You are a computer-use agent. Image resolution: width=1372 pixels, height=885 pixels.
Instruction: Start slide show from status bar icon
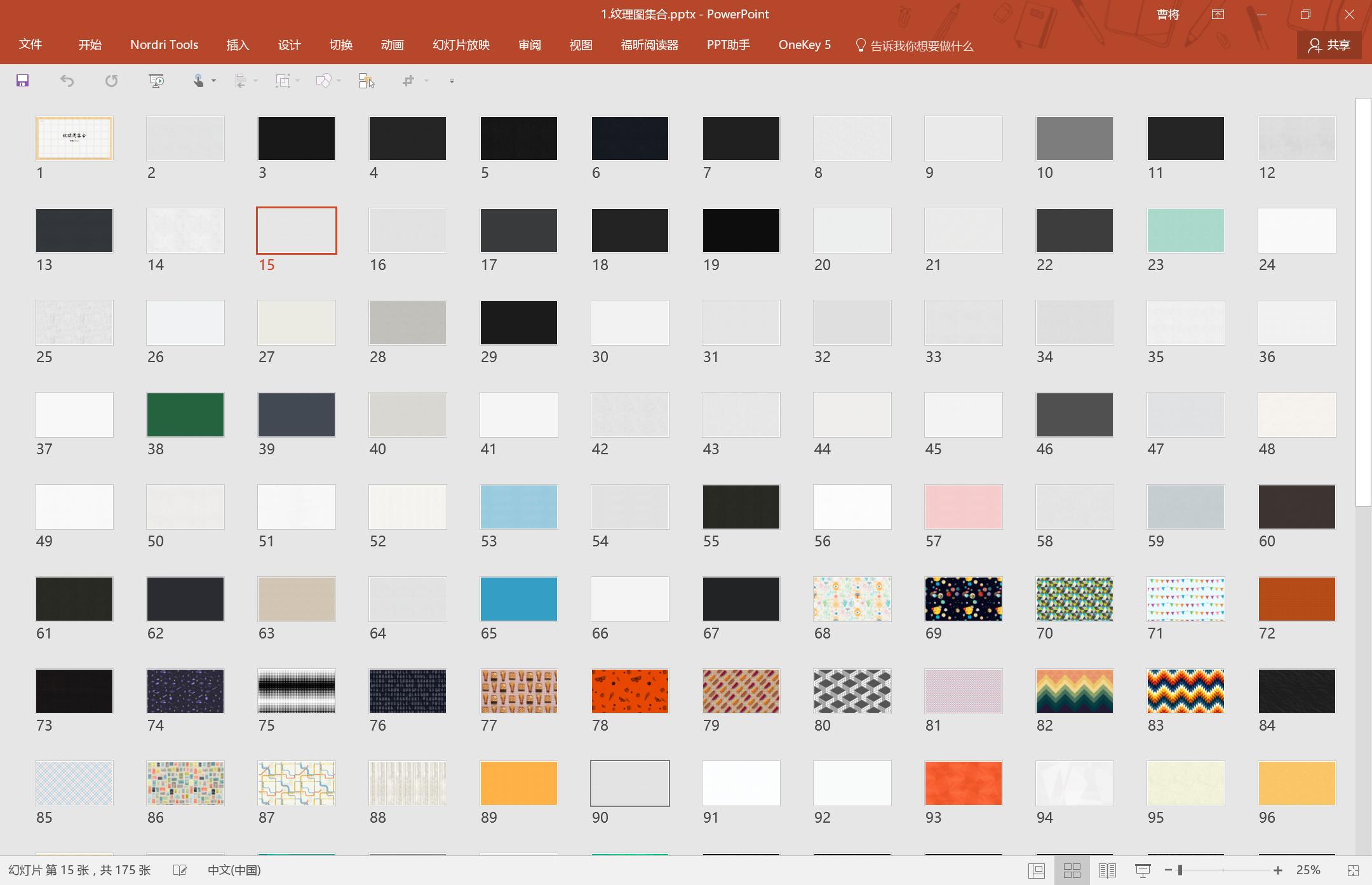tap(1143, 870)
